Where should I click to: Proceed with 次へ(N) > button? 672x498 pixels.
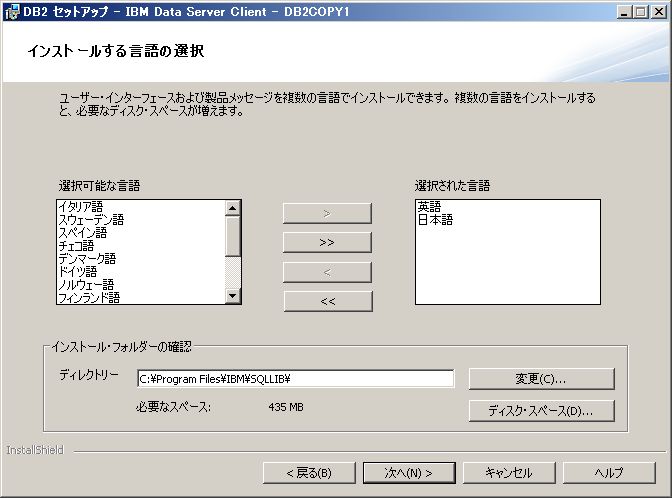[409, 473]
